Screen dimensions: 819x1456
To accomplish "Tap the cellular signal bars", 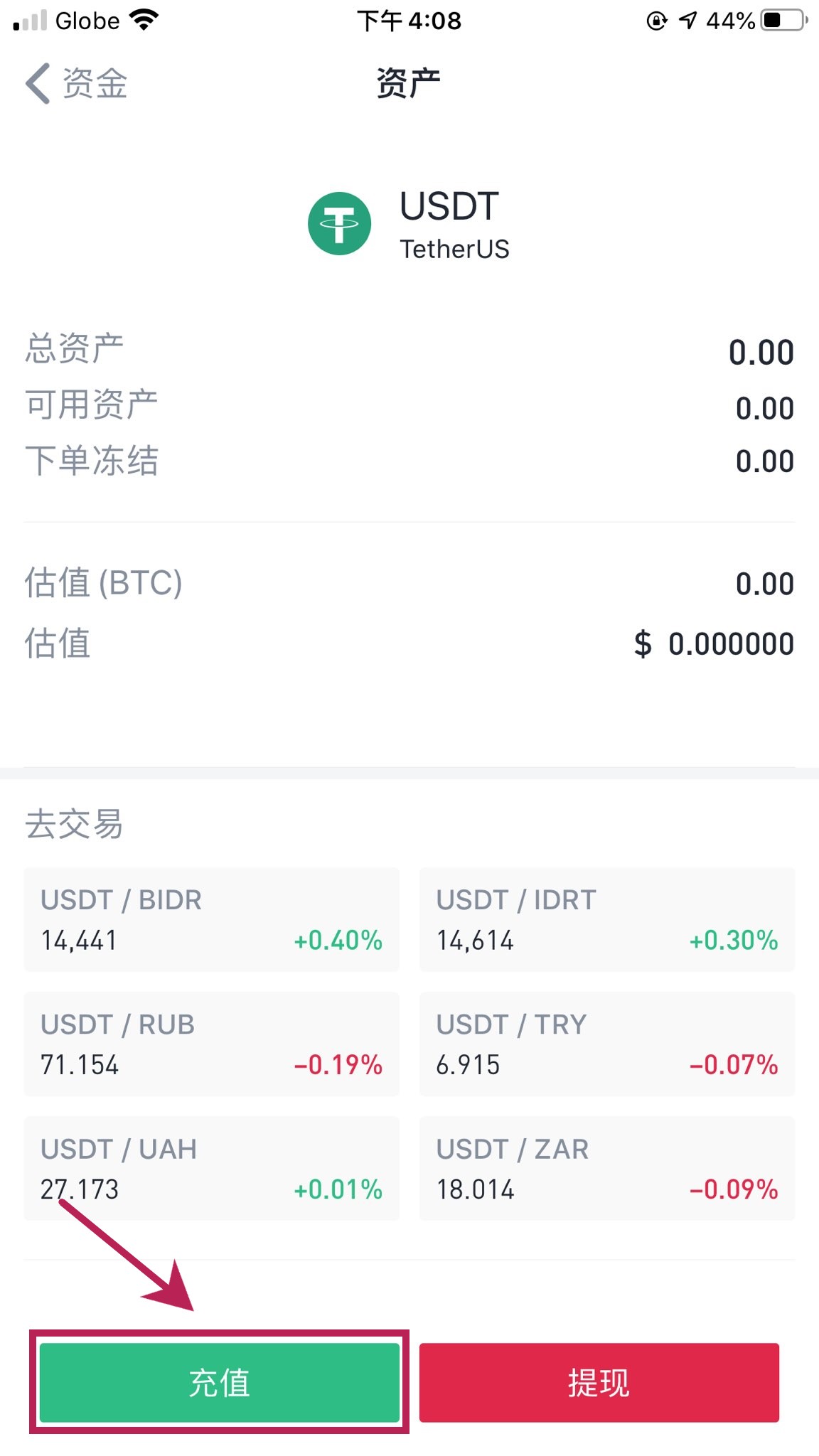I will pos(30,21).
